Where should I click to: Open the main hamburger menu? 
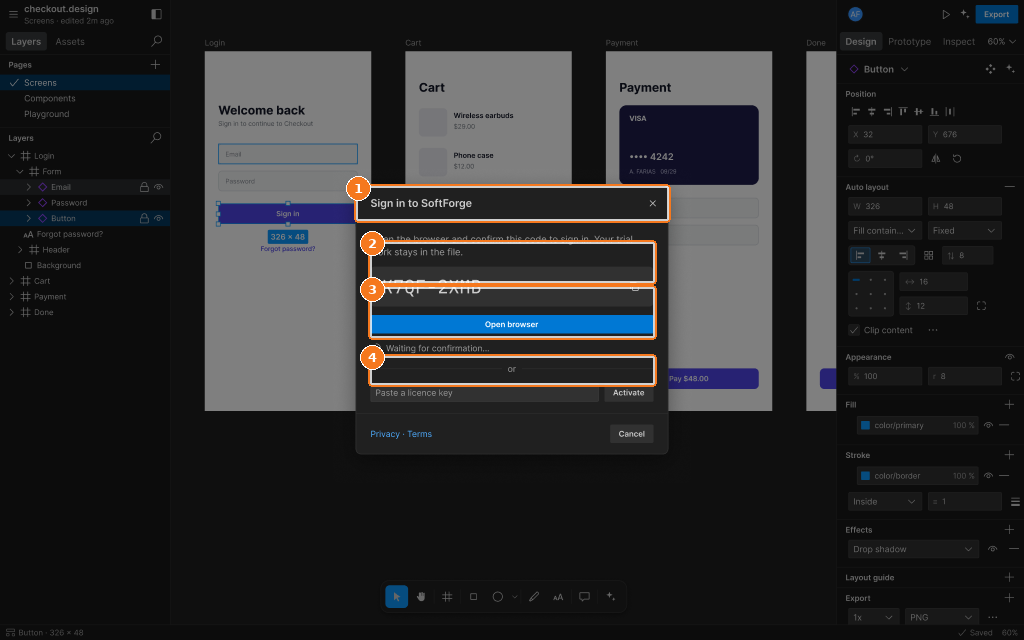point(13,14)
